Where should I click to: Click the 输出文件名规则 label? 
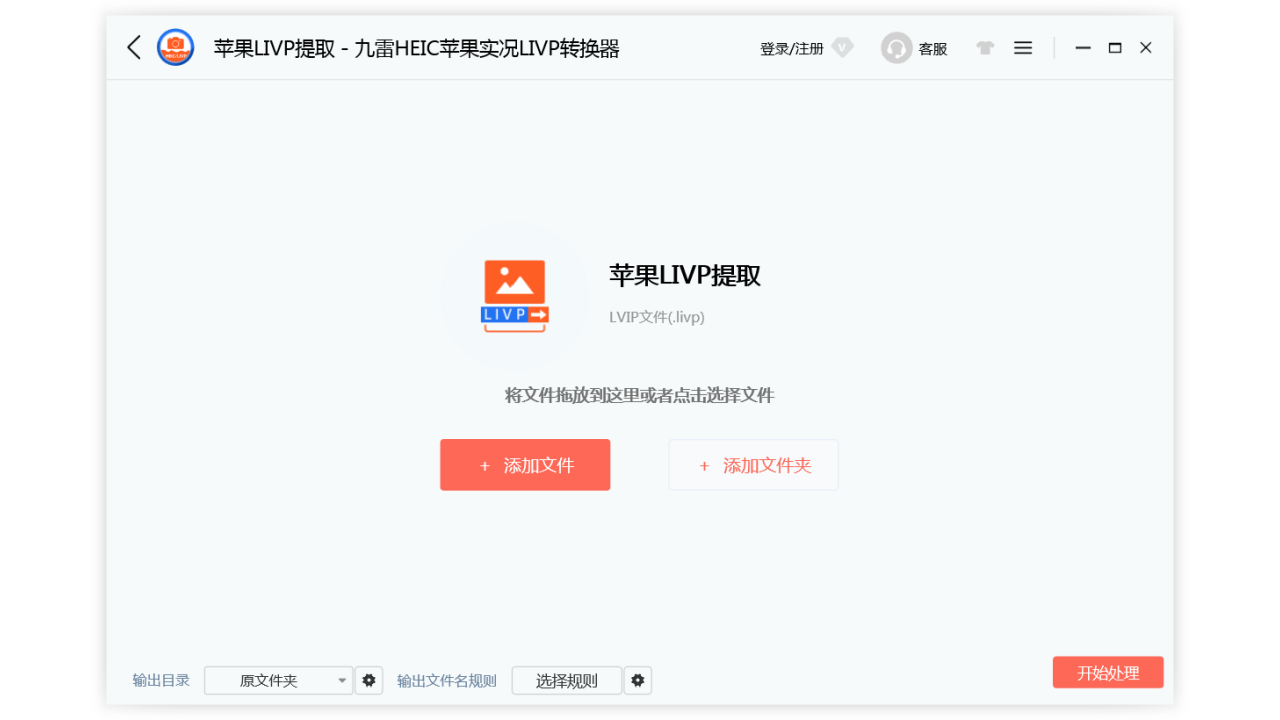[447, 680]
